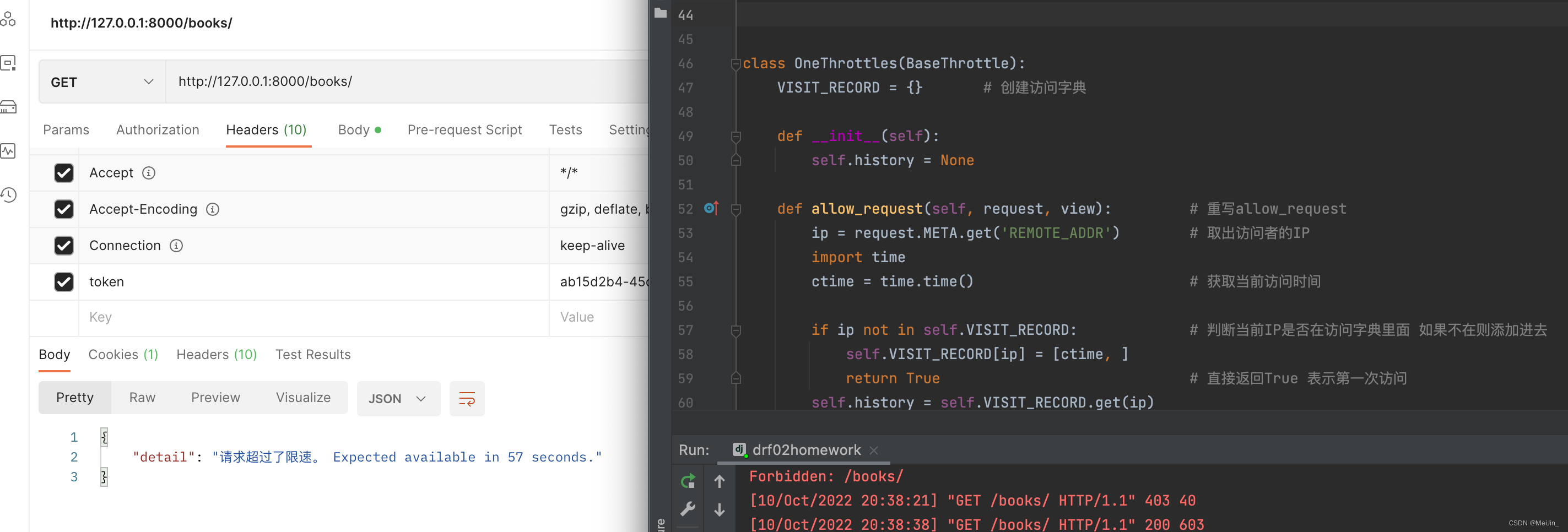Viewport: 1568px width, 532px height.
Task: Rerun drf02homework with the green rerun icon
Action: [x=688, y=481]
